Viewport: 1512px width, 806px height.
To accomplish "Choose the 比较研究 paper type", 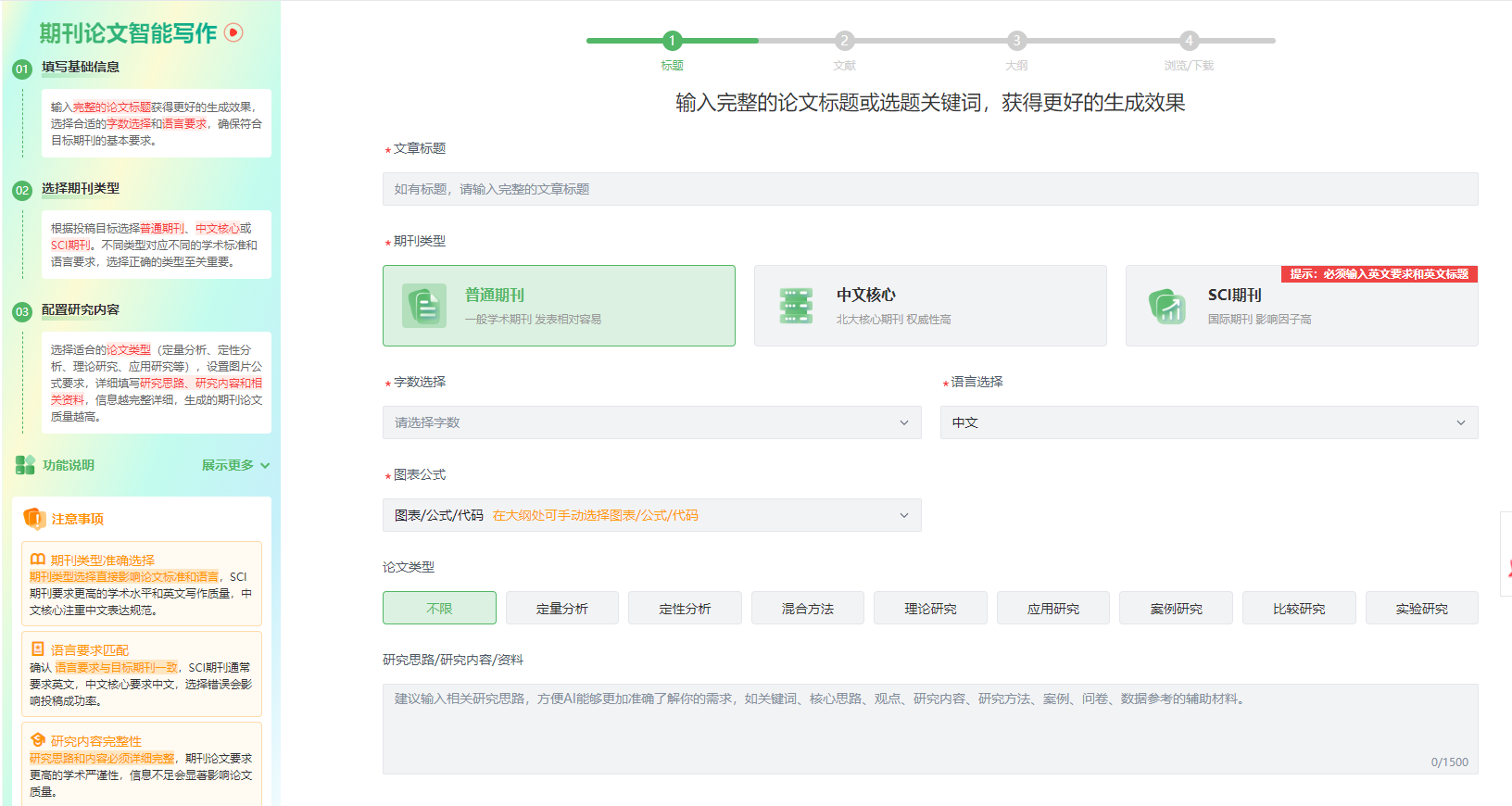I will (x=1299, y=608).
